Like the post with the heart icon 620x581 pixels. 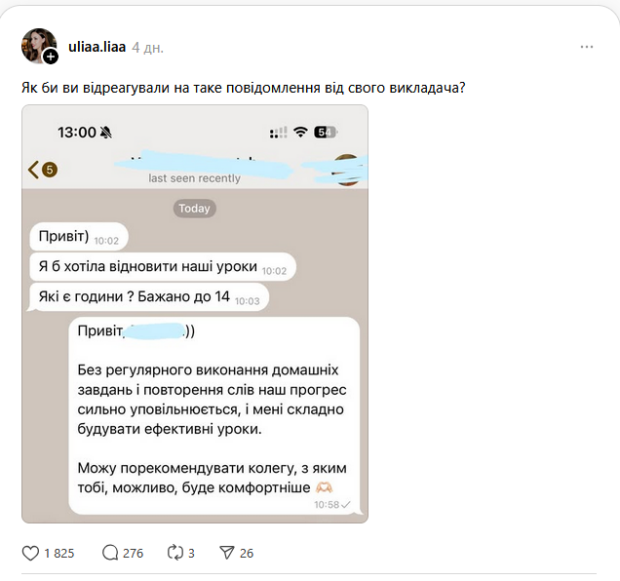[30, 553]
